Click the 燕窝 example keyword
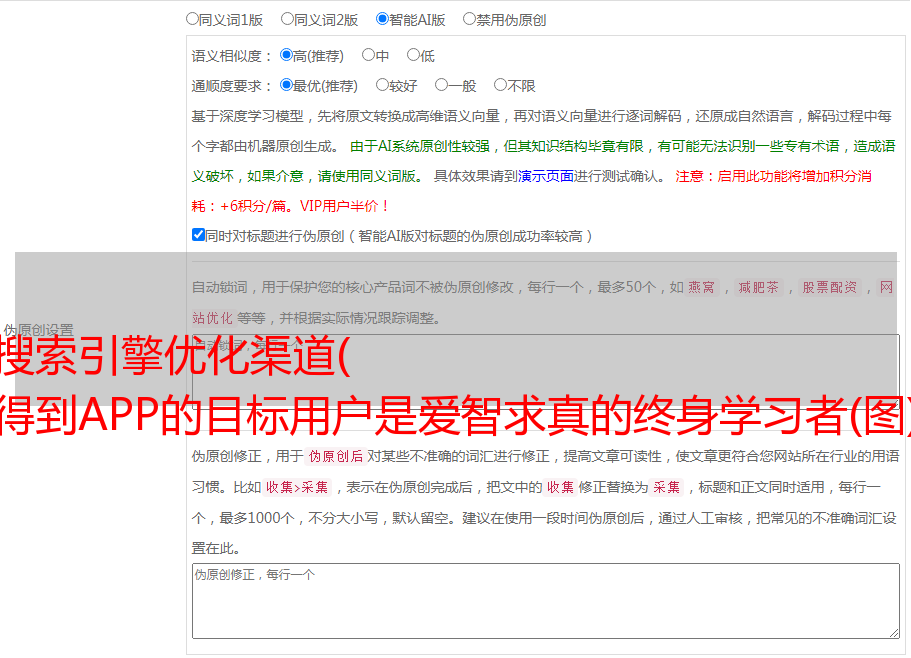The width and height of the screenshot is (911, 658). pyautogui.click(x=702, y=287)
